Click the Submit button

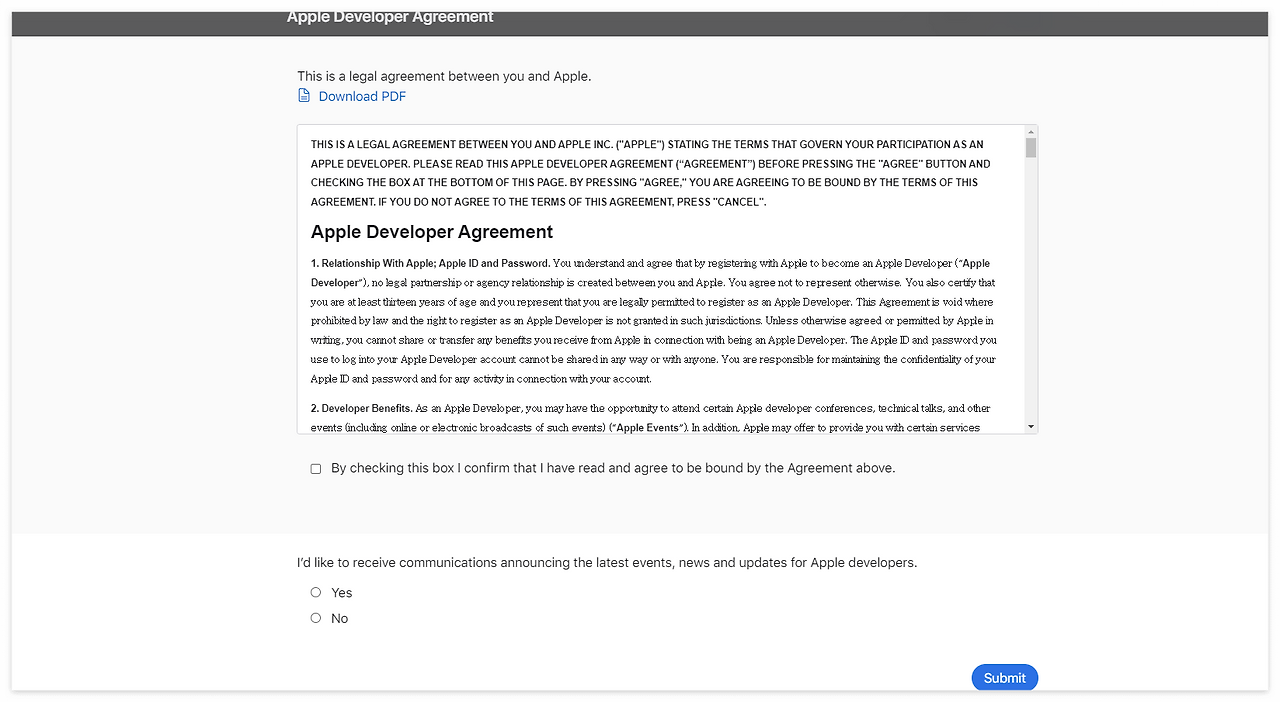(x=1005, y=677)
